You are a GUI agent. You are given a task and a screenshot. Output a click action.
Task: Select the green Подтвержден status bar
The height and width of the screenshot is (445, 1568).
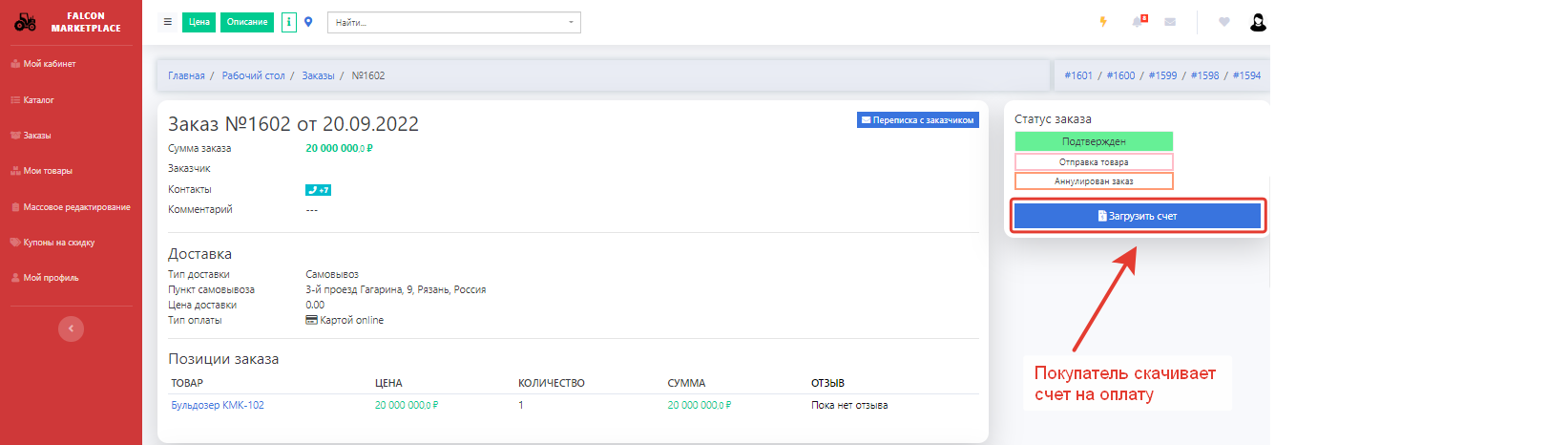tap(1094, 141)
